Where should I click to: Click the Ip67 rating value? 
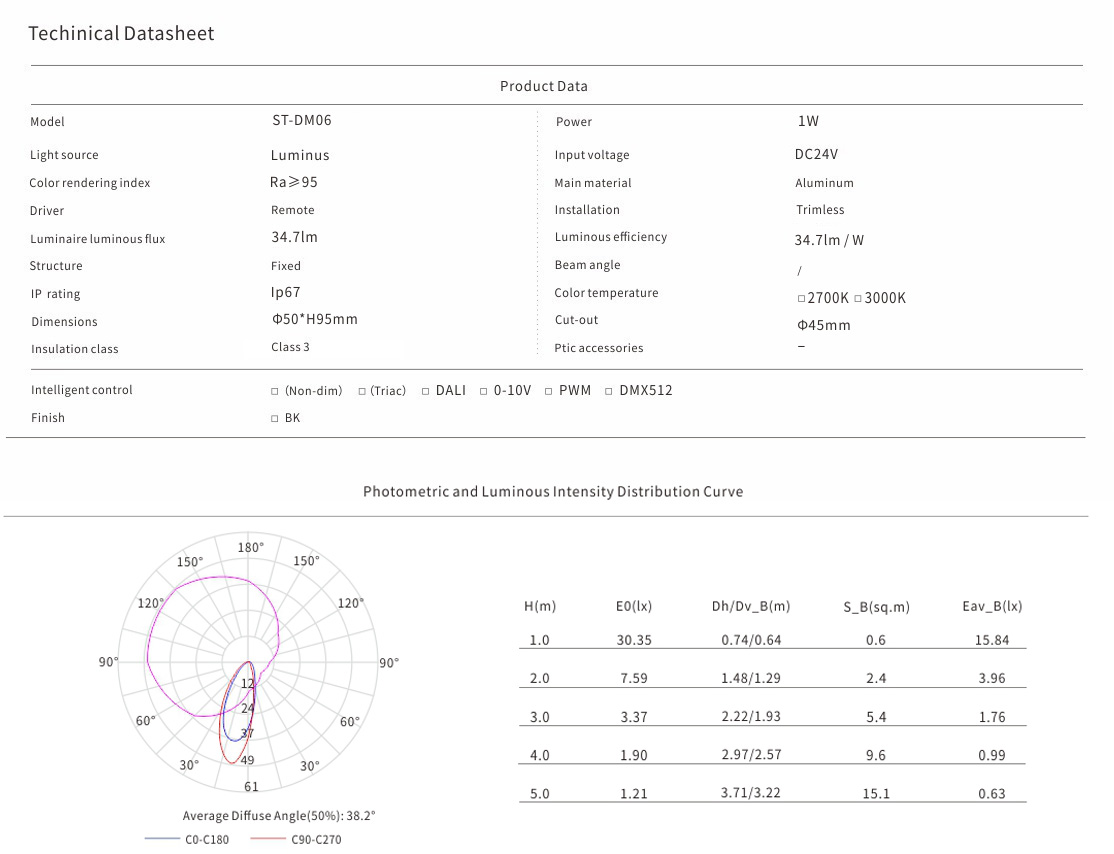click(285, 292)
